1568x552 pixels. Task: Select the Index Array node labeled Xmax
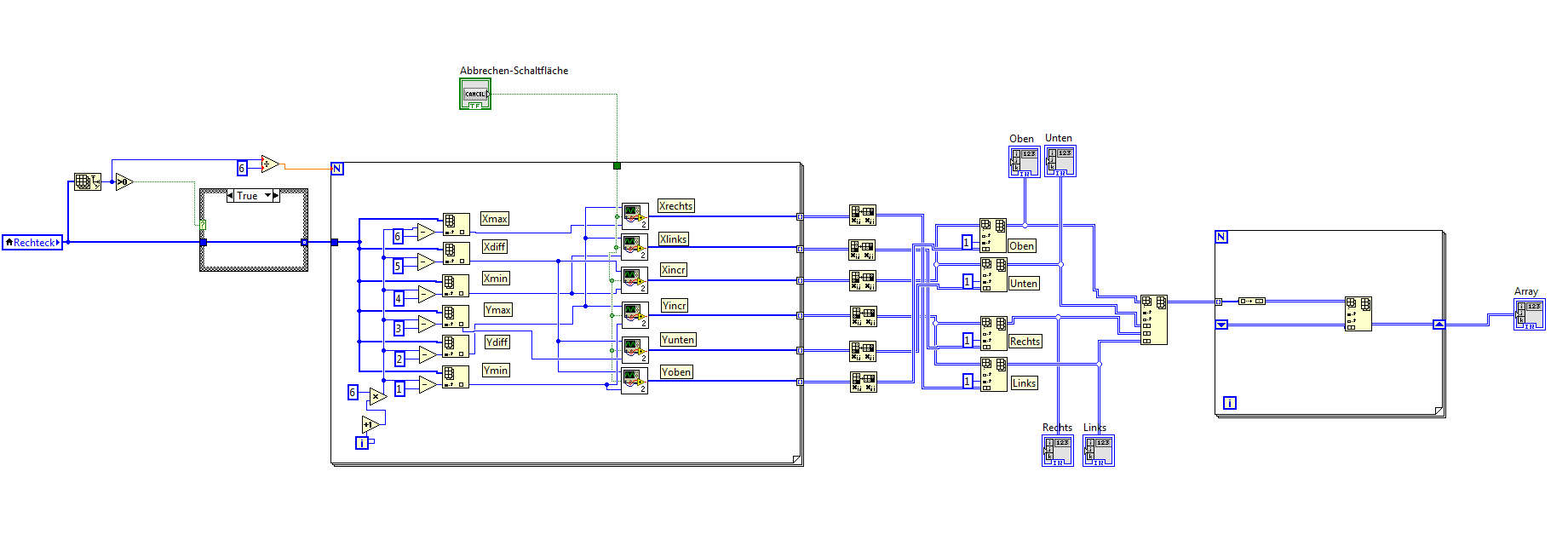(x=456, y=224)
